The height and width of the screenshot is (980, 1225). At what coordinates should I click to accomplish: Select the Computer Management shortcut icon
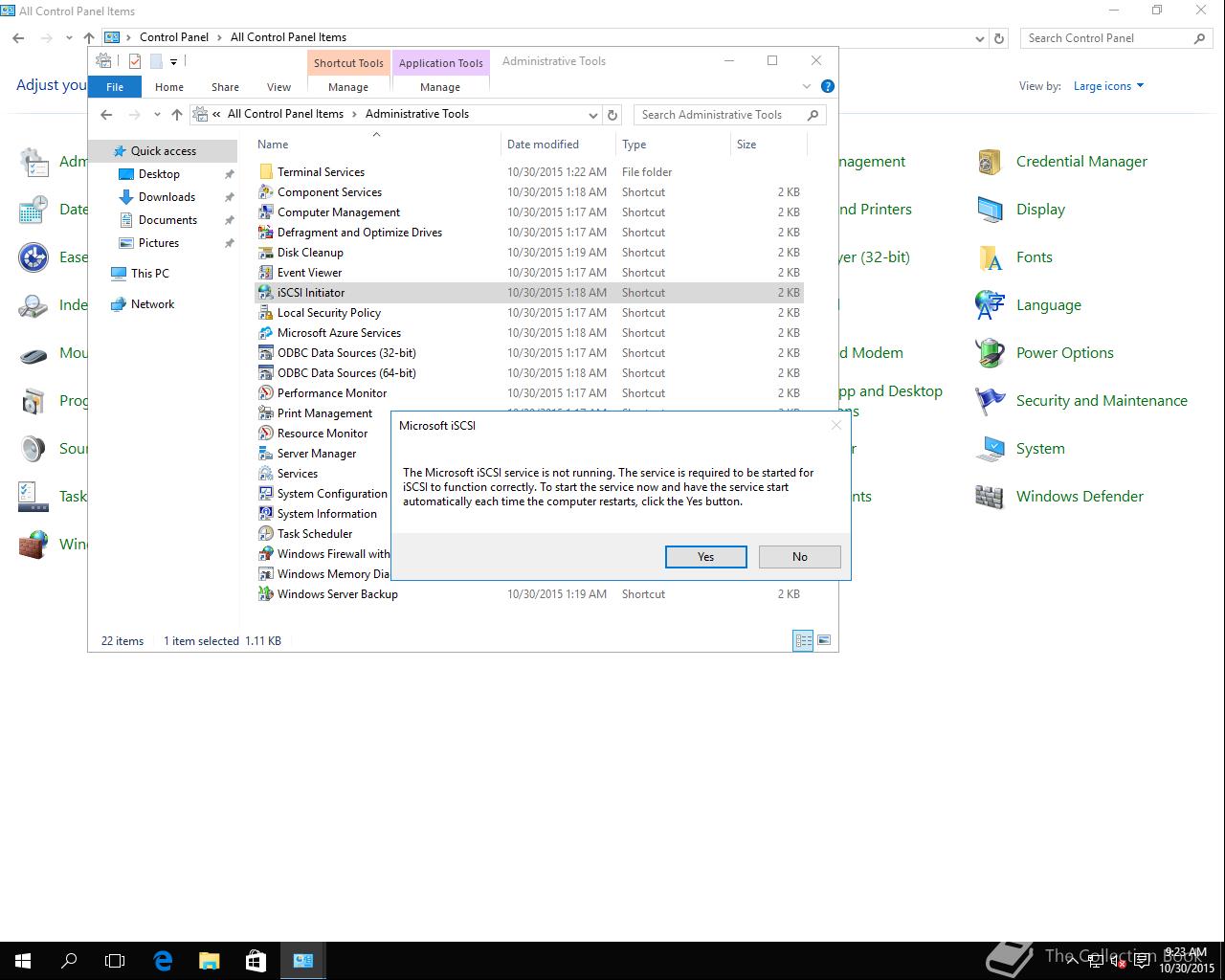[266, 212]
